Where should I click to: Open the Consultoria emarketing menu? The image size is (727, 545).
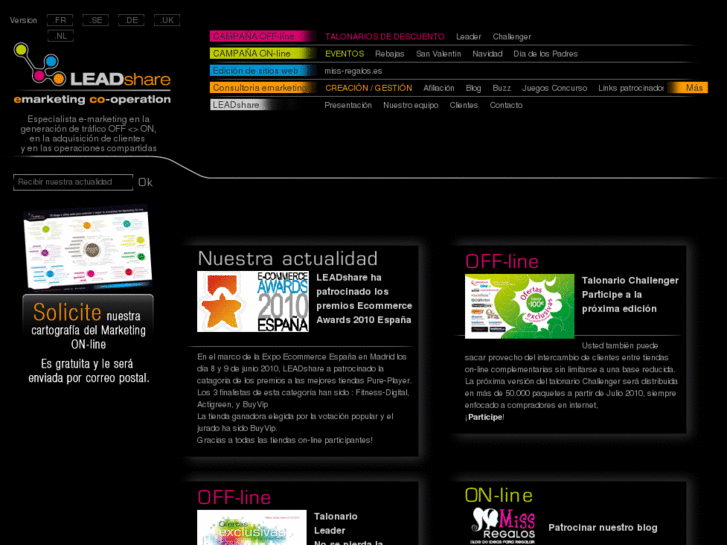262,88
